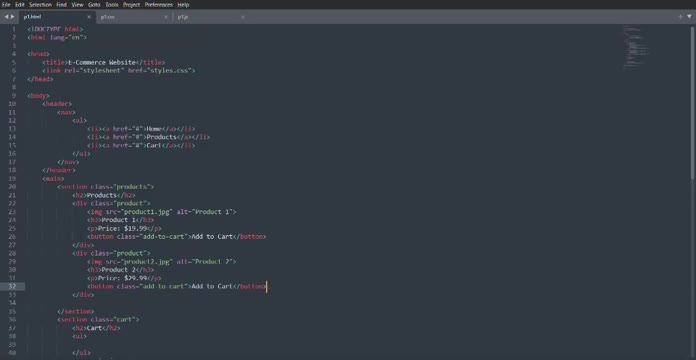Close the p1.css tab
Image resolution: width=696 pixels, height=360 pixels.
click(166, 17)
